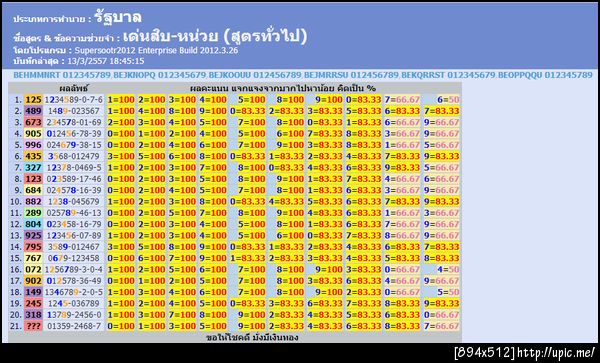Click the ผลคะแนน แจกแจงจากมากไปหาน้อย header
Viewport: 600px width, 363px height.
coord(283,88)
